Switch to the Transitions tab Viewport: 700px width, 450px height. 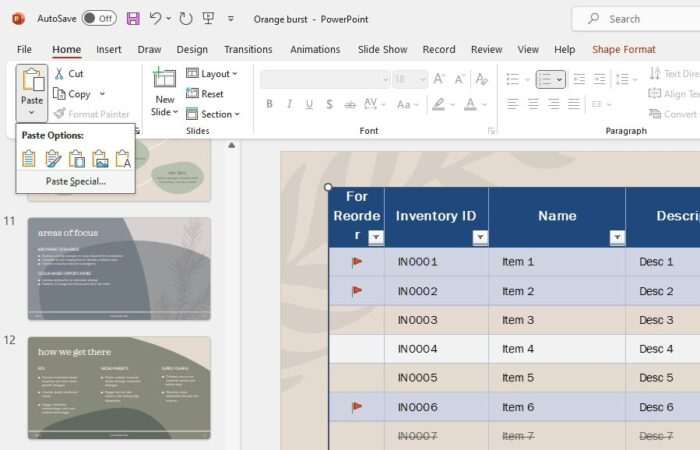click(x=248, y=49)
